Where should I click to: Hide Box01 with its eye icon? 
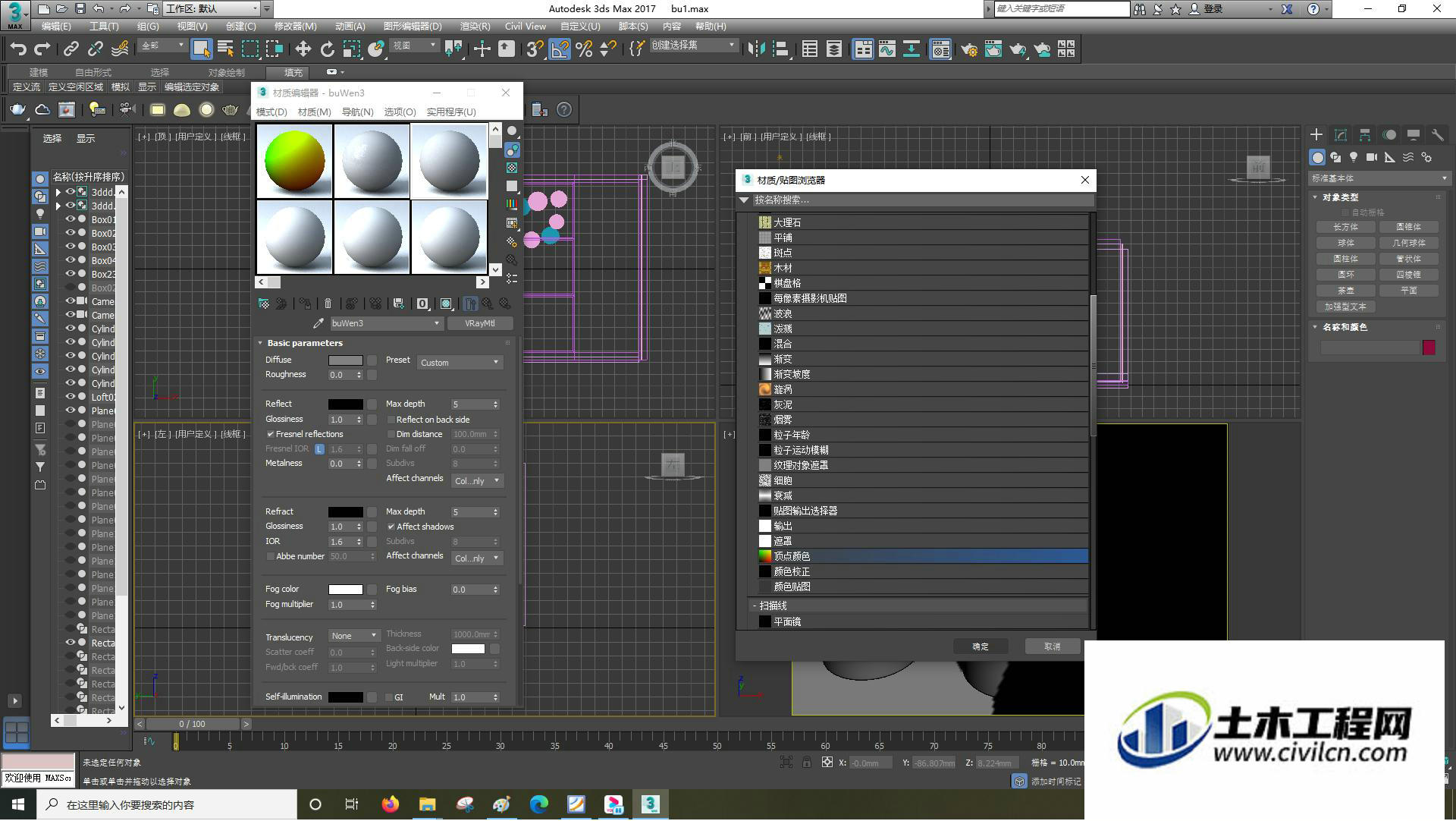71,219
